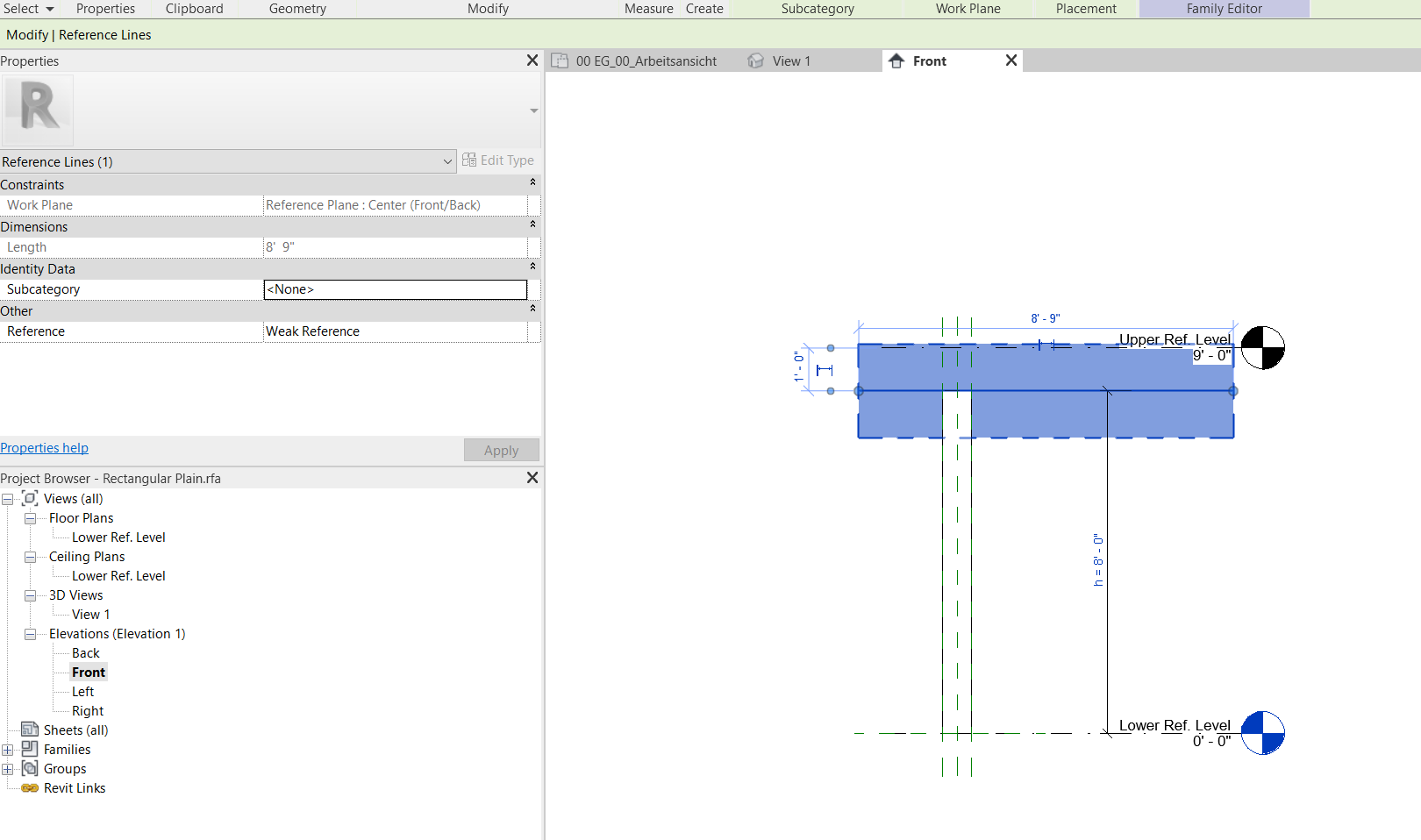Click the Measure ribbon panel
This screenshot has height=840, width=1421.
(648, 8)
